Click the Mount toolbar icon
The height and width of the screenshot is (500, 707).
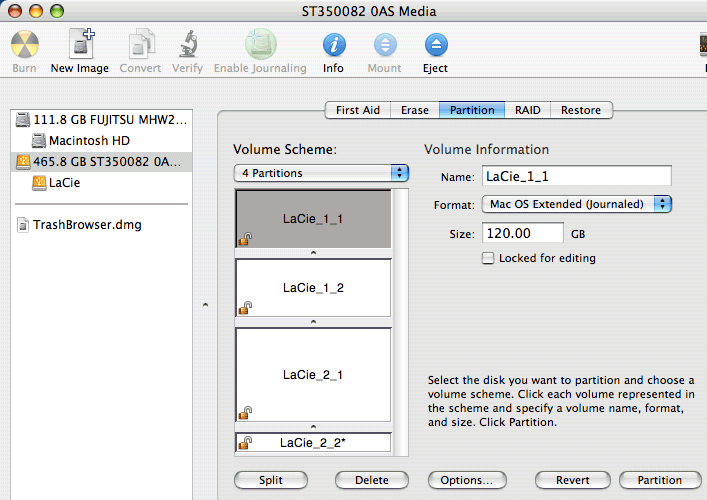(385, 51)
